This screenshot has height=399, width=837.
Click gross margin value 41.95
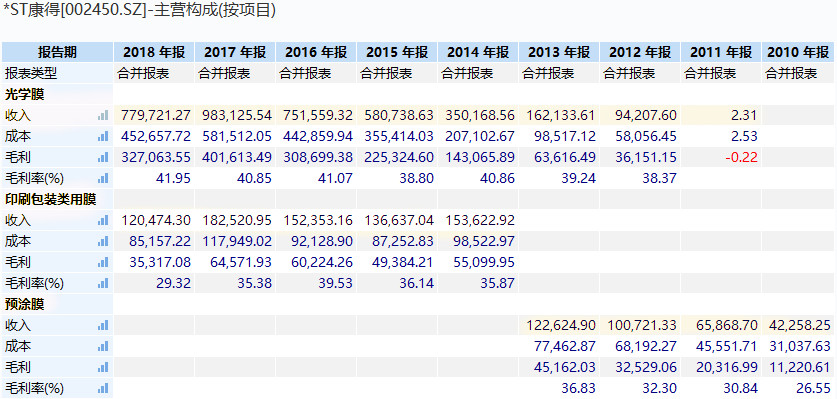[x=174, y=178]
